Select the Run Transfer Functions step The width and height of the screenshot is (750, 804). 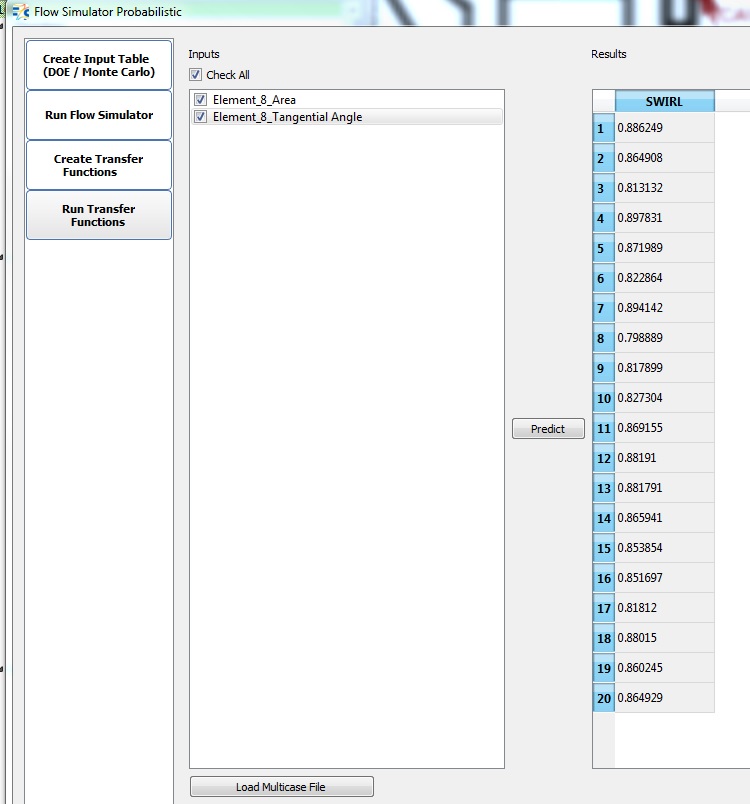tap(98, 215)
